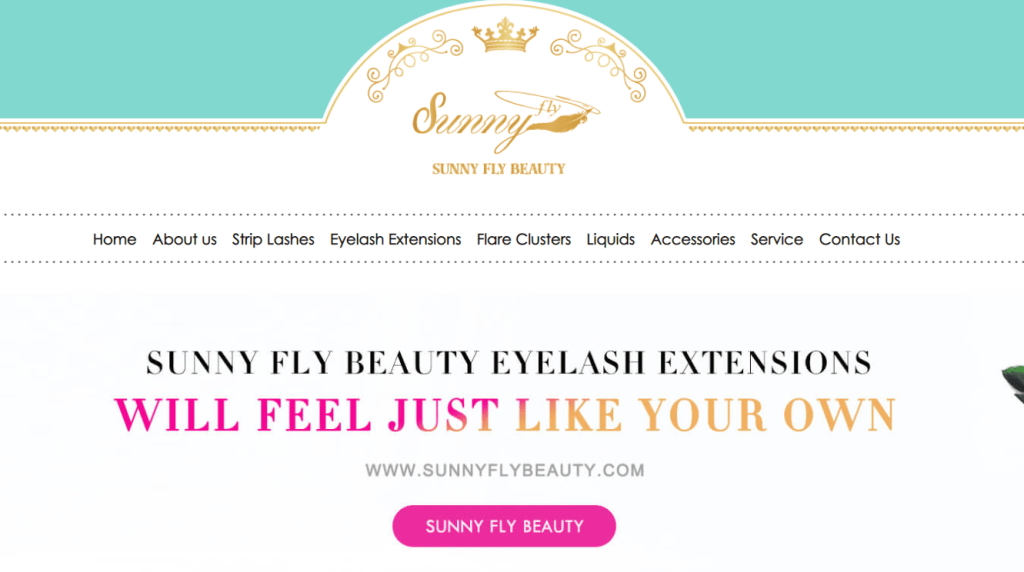Click the SUNNY FLY BEAUTY gold caption
The width and height of the screenshot is (1024, 572).
coord(498,169)
